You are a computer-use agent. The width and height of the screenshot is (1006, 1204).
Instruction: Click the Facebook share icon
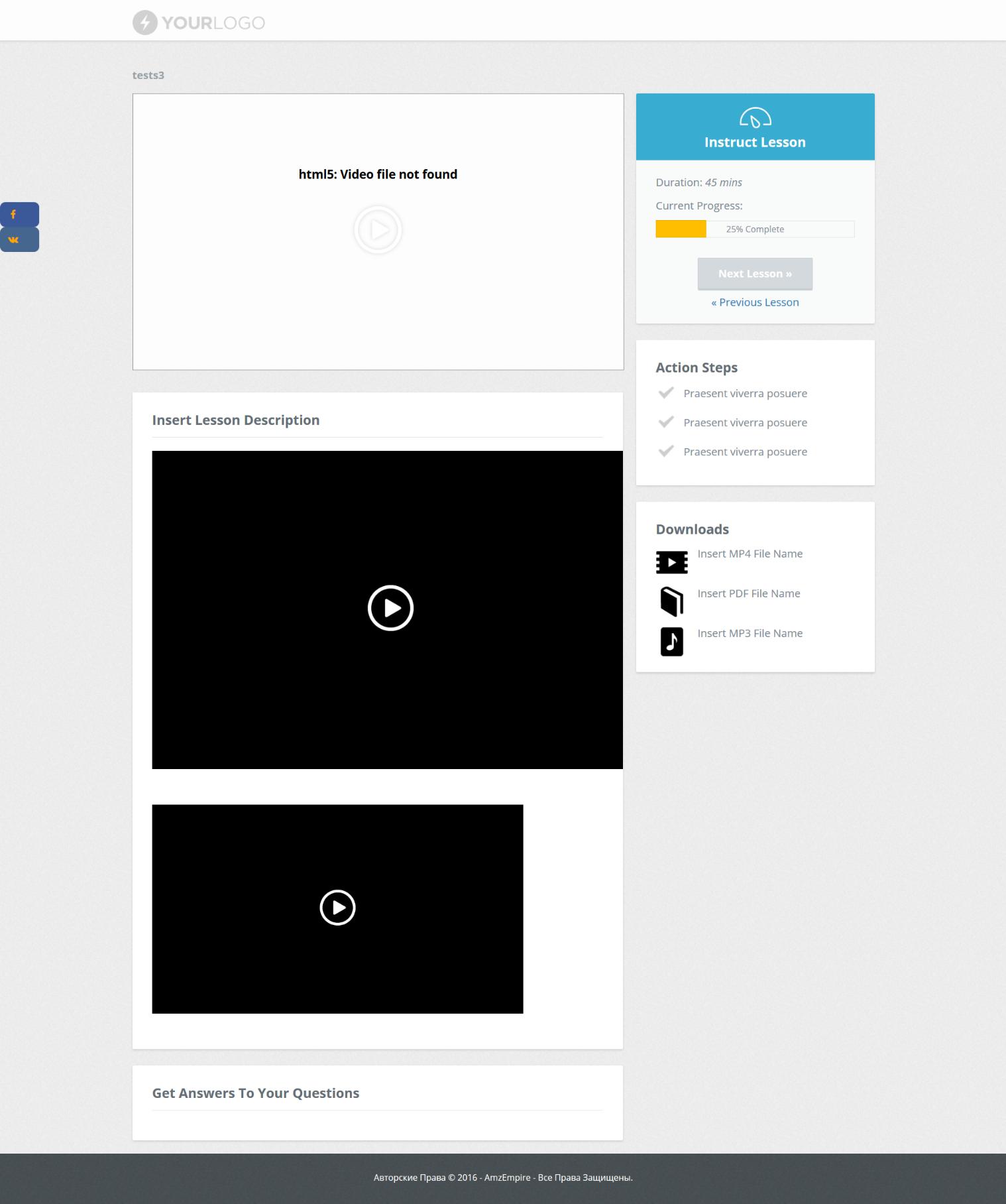click(13, 214)
